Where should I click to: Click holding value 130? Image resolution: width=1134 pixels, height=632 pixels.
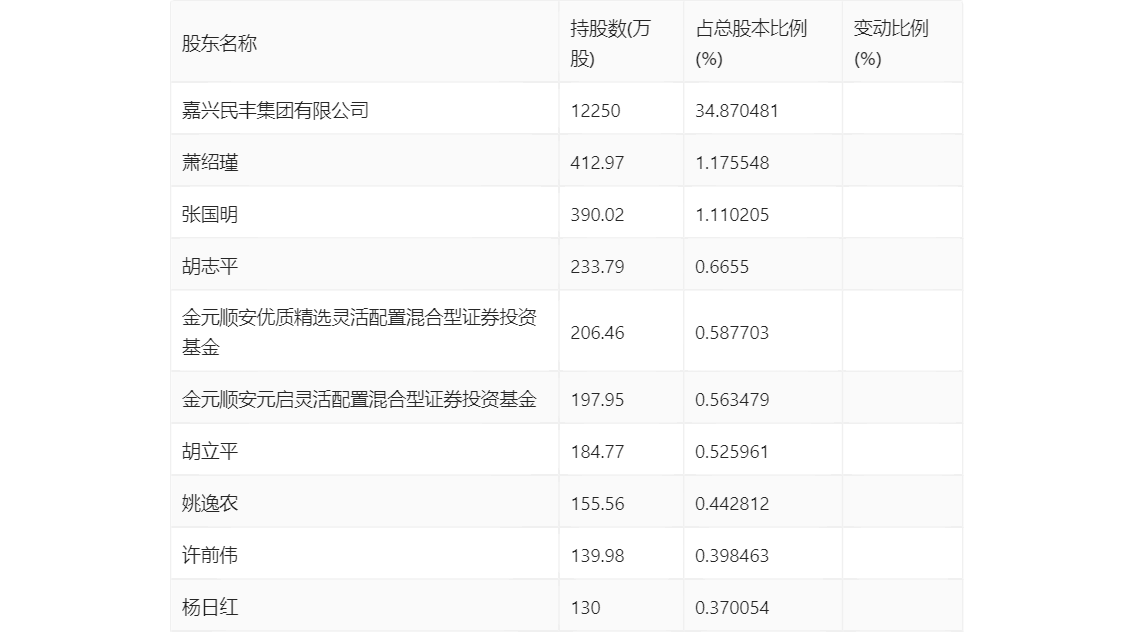(585, 608)
